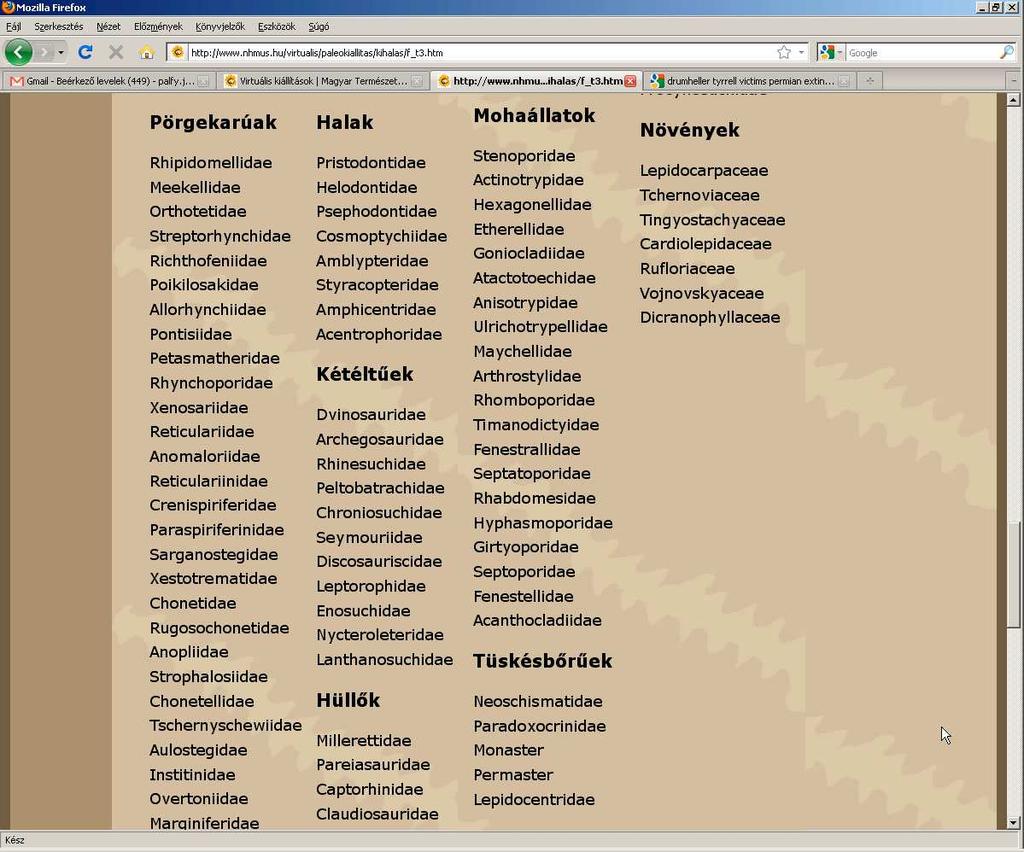Viewport: 1024px width, 852px height.
Task: Click the Lepidocentridae entry
Action: click(534, 799)
